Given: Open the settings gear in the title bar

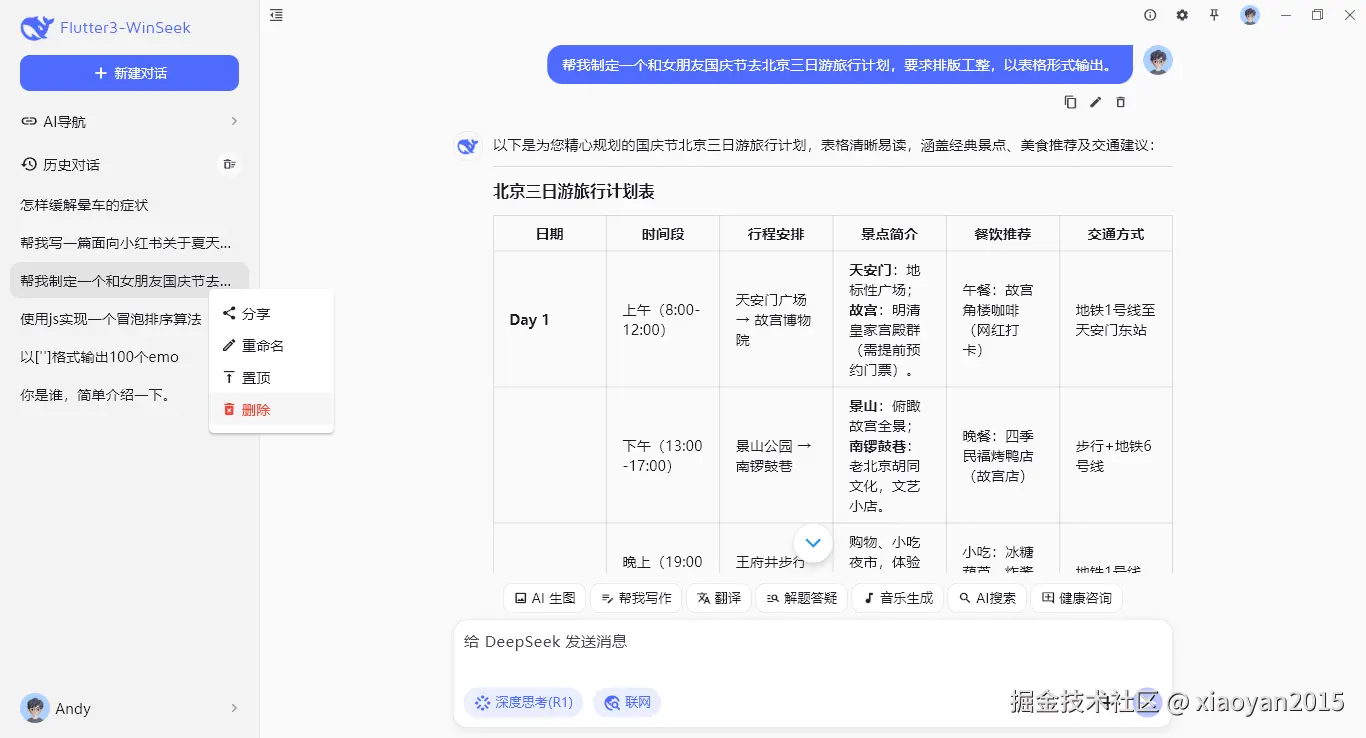Looking at the screenshot, I should click(x=1182, y=15).
